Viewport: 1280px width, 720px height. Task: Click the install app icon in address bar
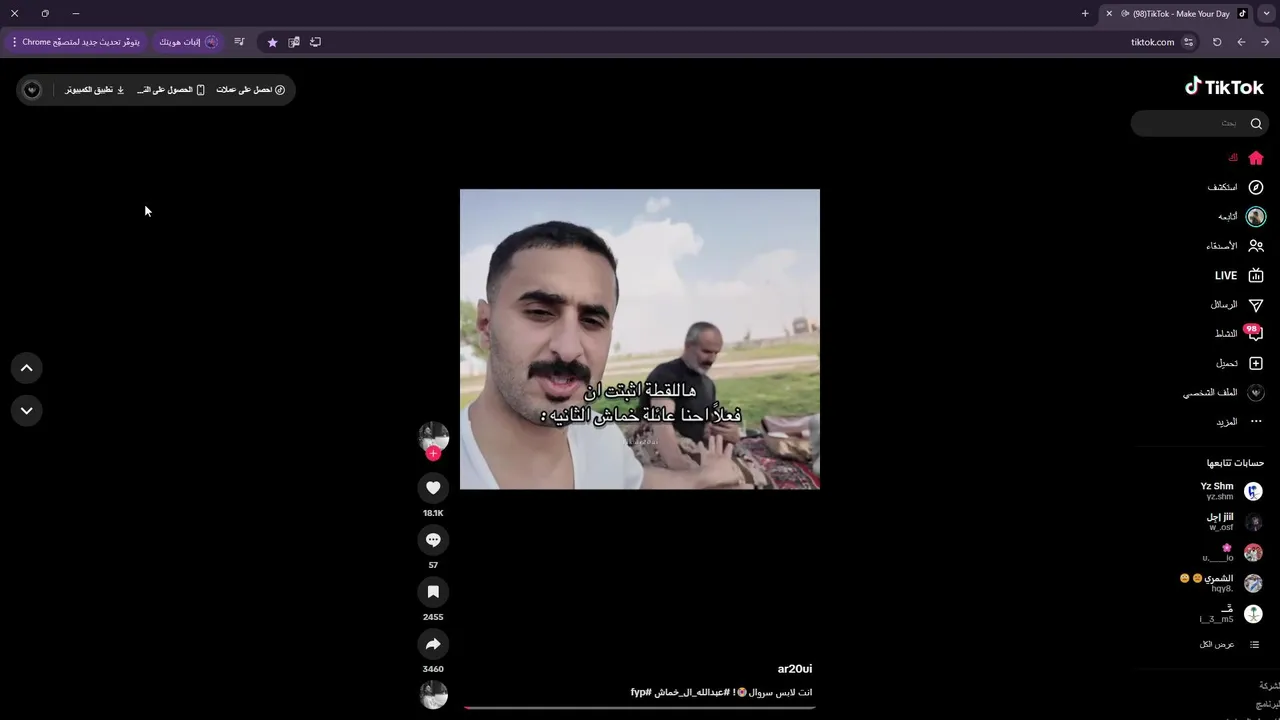(316, 42)
